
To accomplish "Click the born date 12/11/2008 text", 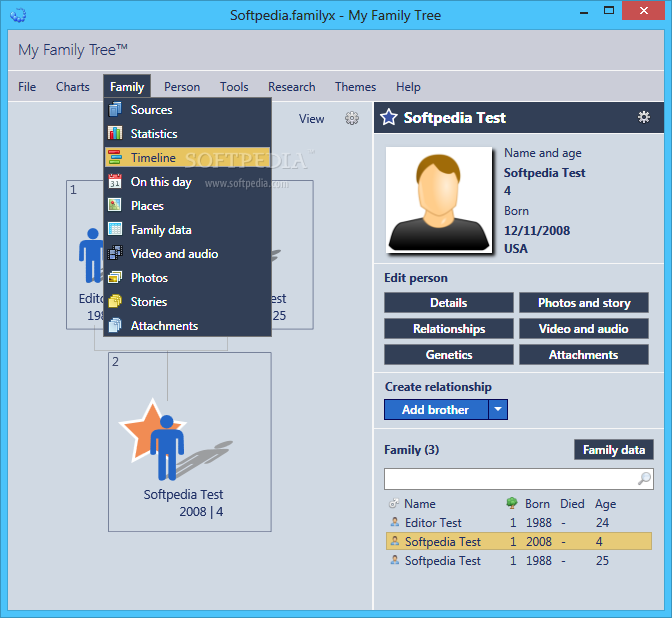I will 537,231.
